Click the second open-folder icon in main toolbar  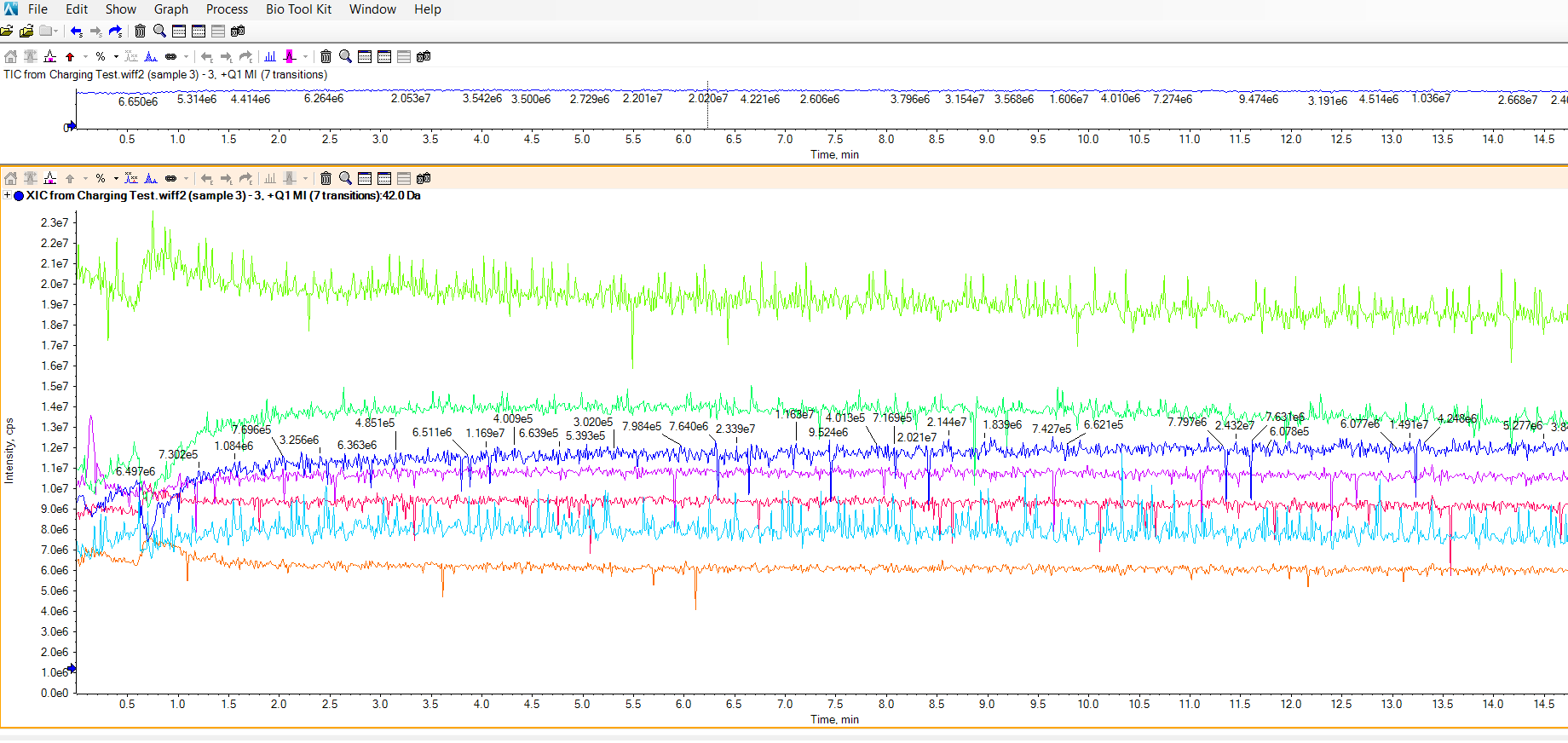pyautogui.click(x=26, y=32)
